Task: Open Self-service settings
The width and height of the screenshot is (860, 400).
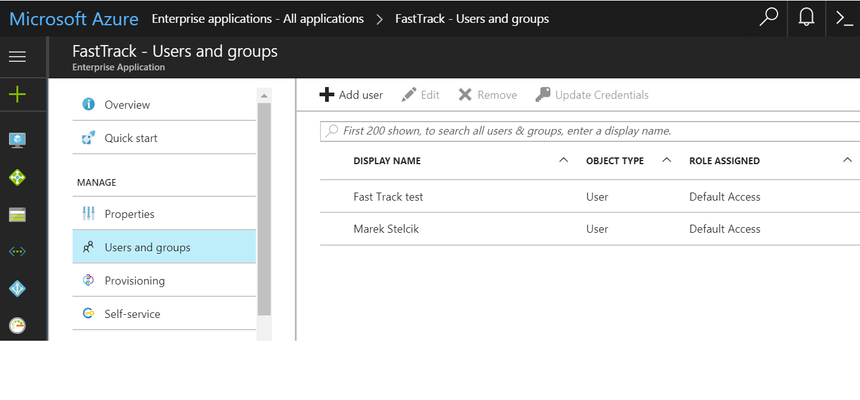Action: pyautogui.click(x=164, y=313)
